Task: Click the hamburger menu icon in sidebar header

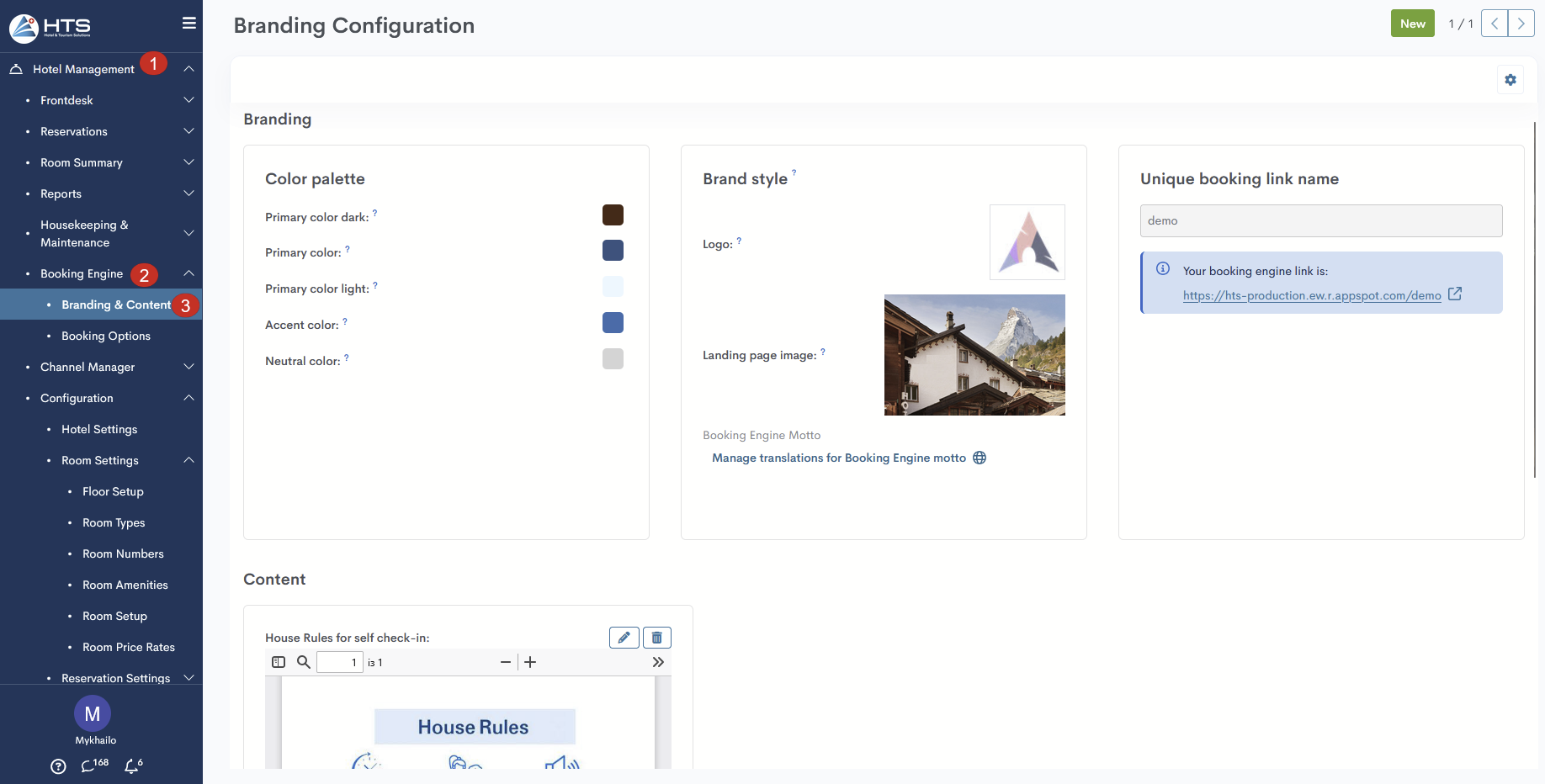Action: point(189,24)
